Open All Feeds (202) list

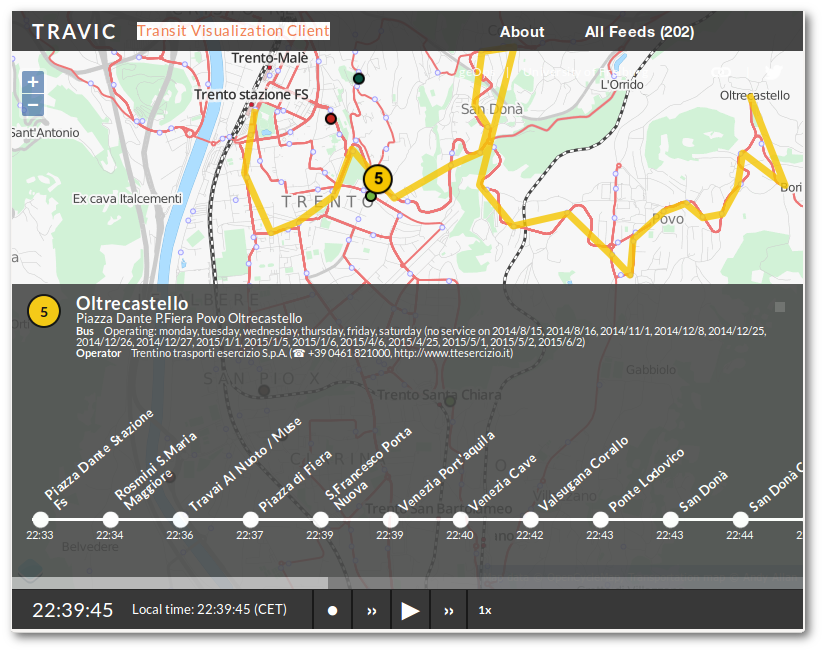point(640,32)
